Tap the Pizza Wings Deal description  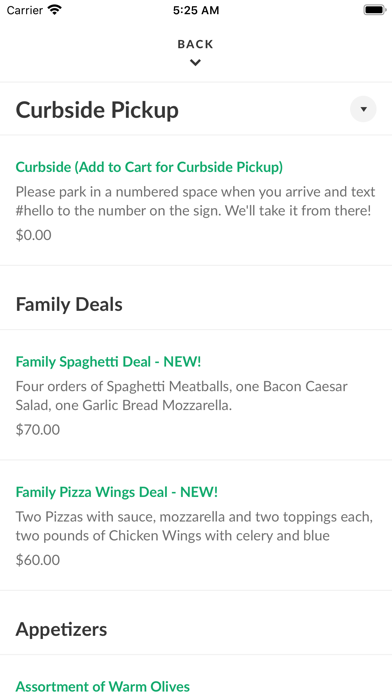pyautogui.click(x=194, y=526)
